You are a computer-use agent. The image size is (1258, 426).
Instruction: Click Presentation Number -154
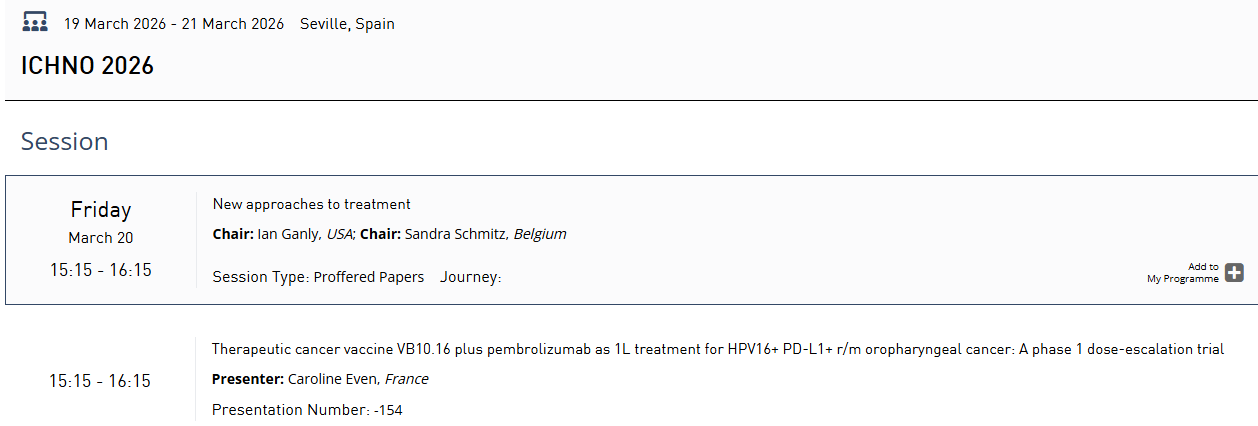(x=307, y=410)
